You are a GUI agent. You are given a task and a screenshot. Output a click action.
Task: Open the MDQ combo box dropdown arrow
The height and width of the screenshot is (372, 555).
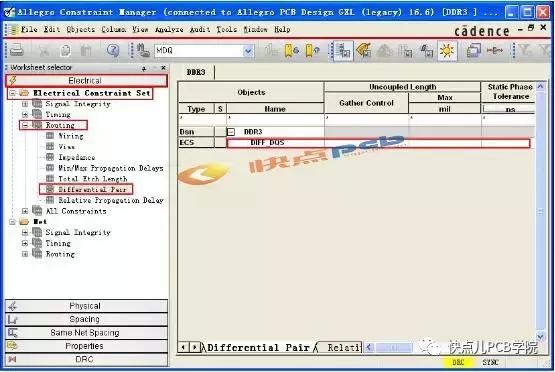pos(248,51)
